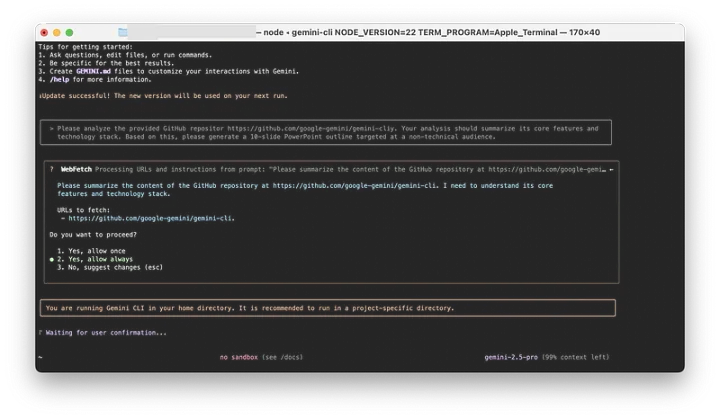Screen dimensions: 720x419
Task: Click the red close window button
Action: click(x=44, y=33)
